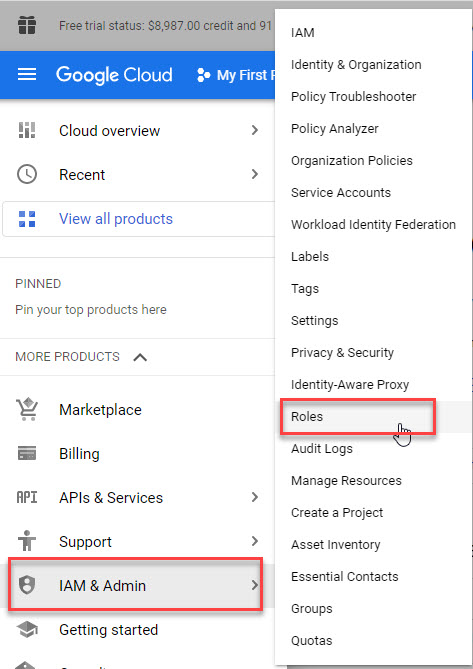The height and width of the screenshot is (669, 473).
Task: Open Identity & Organization submenu item
Action: [356, 65]
